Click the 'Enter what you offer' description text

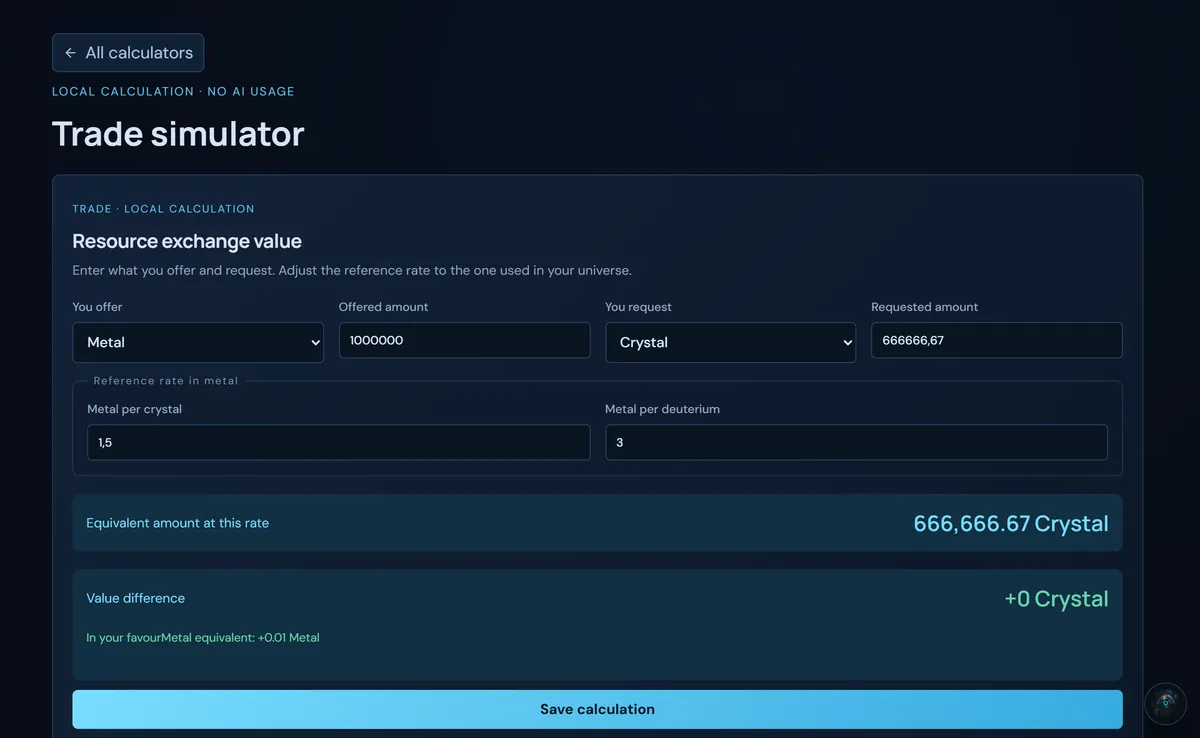[x=352, y=270]
